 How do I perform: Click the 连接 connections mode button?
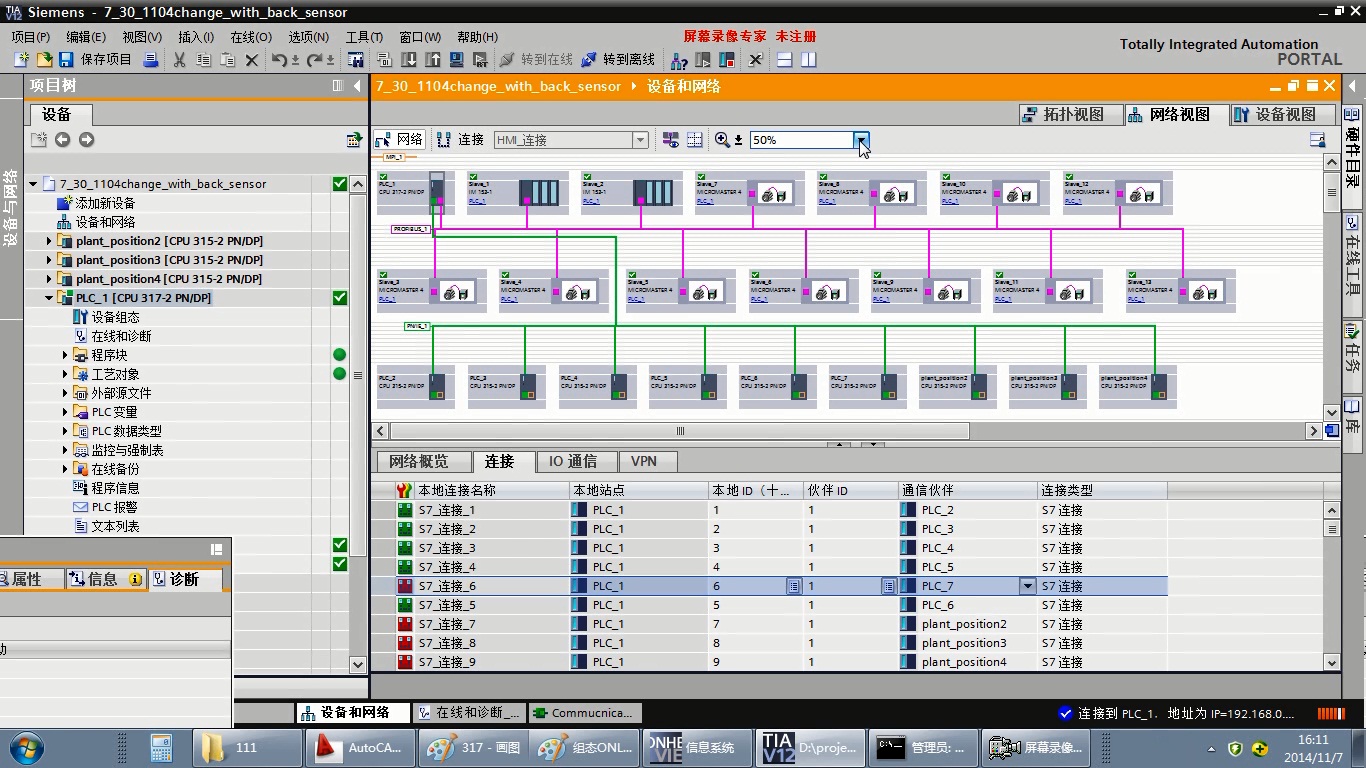point(461,140)
